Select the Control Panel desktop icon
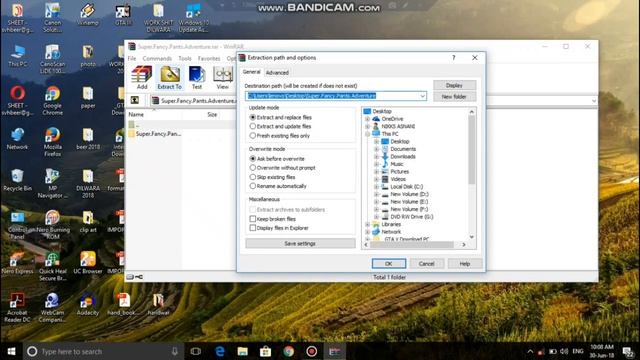640x360 pixels. tap(17, 225)
